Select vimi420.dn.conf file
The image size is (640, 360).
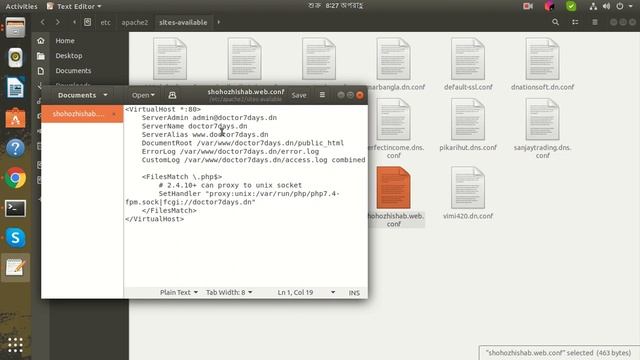(x=468, y=193)
